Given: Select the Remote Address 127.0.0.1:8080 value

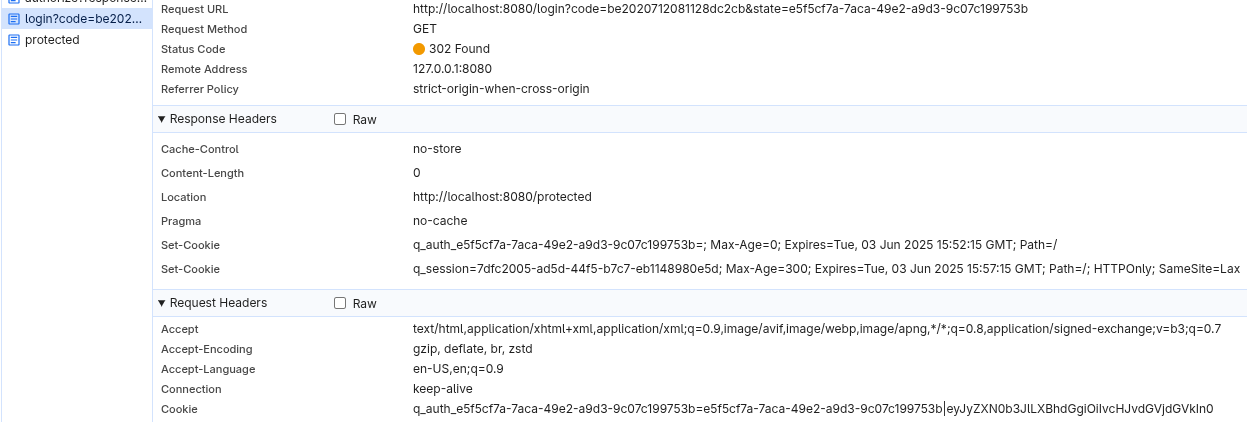Looking at the screenshot, I should pos(452,69).
